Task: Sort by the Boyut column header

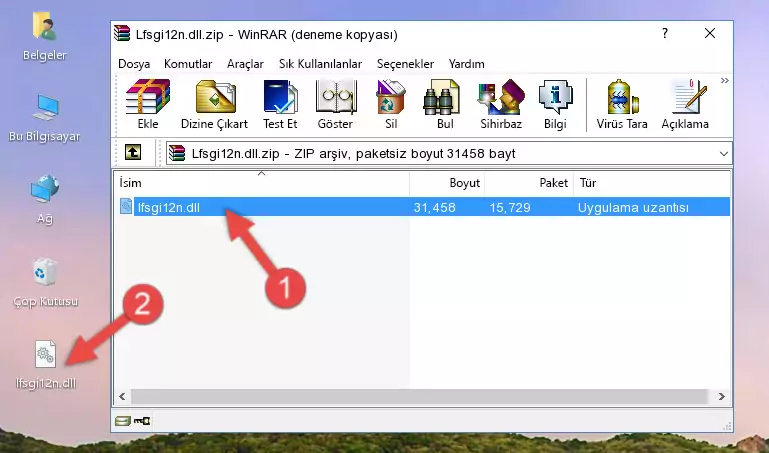Action: (447, 182)
